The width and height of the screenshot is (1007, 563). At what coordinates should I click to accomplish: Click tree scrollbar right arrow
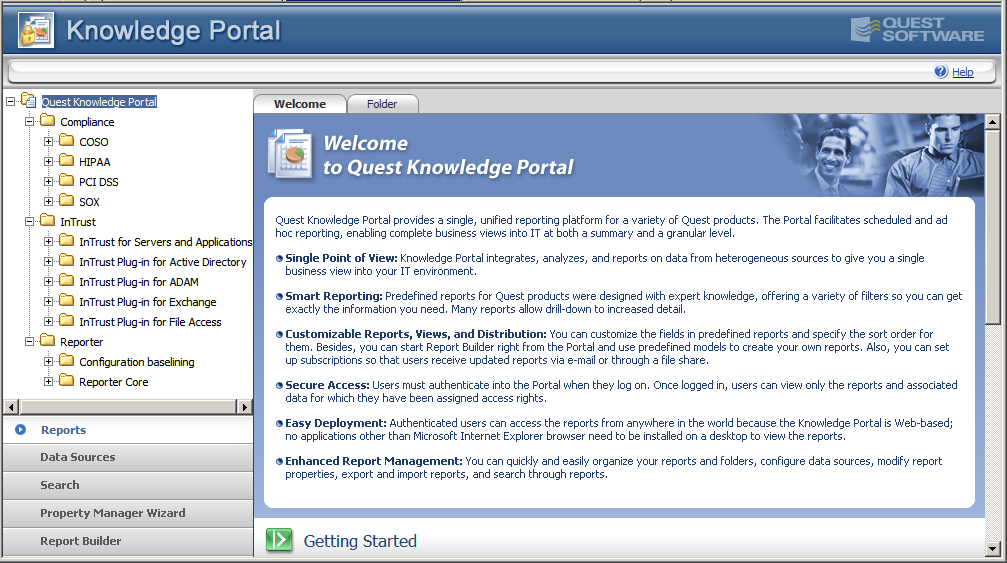[245, 406]
